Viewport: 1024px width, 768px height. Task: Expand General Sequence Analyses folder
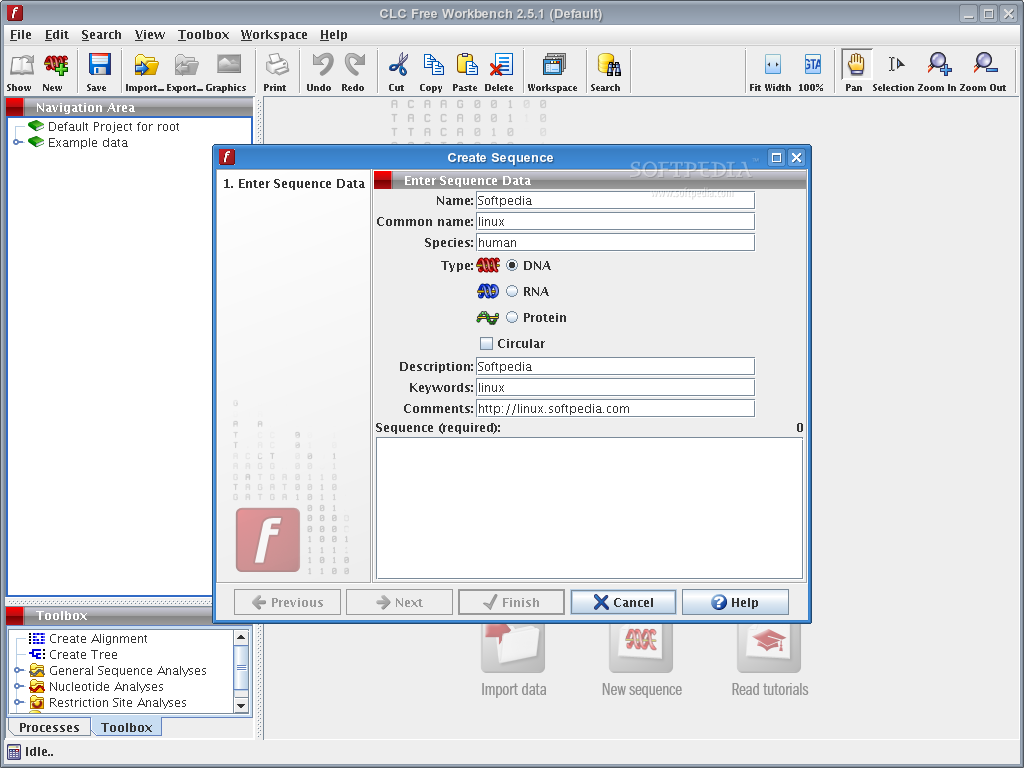click(19, 671)
